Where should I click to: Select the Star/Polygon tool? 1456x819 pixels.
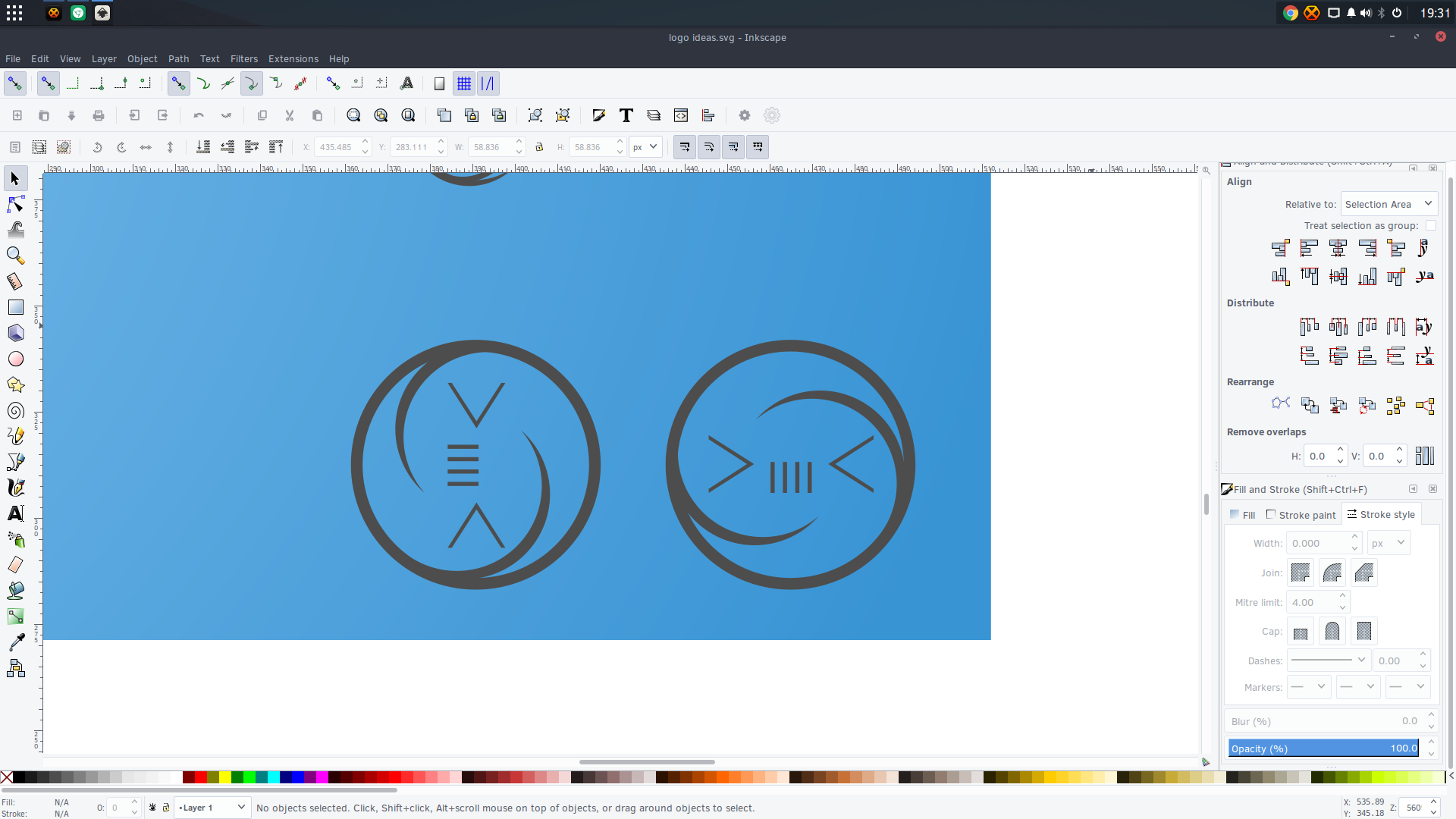click(15, 384)
